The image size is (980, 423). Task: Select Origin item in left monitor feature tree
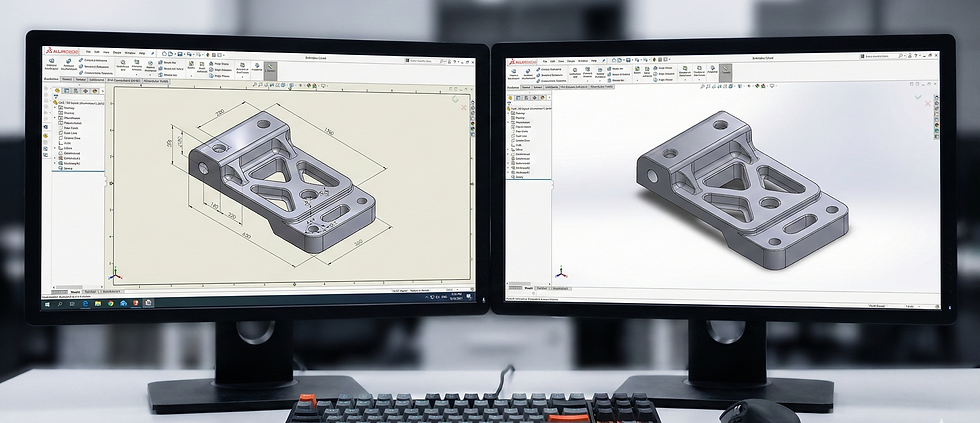(x=67, y=143)
